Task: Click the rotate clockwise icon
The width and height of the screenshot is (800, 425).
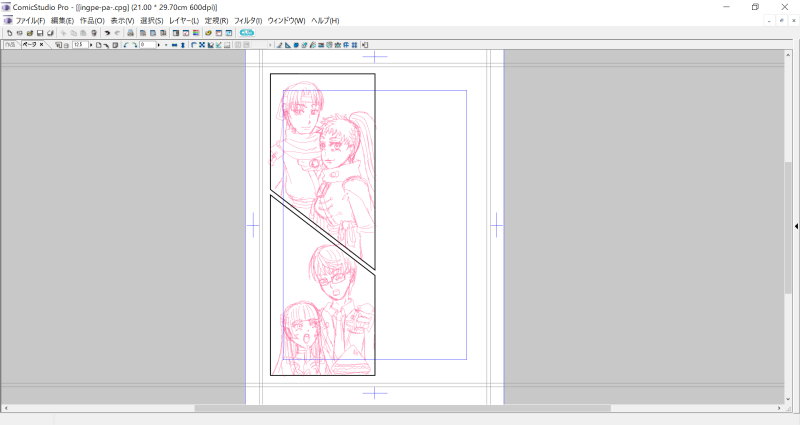Action: [x=135, y=45]
